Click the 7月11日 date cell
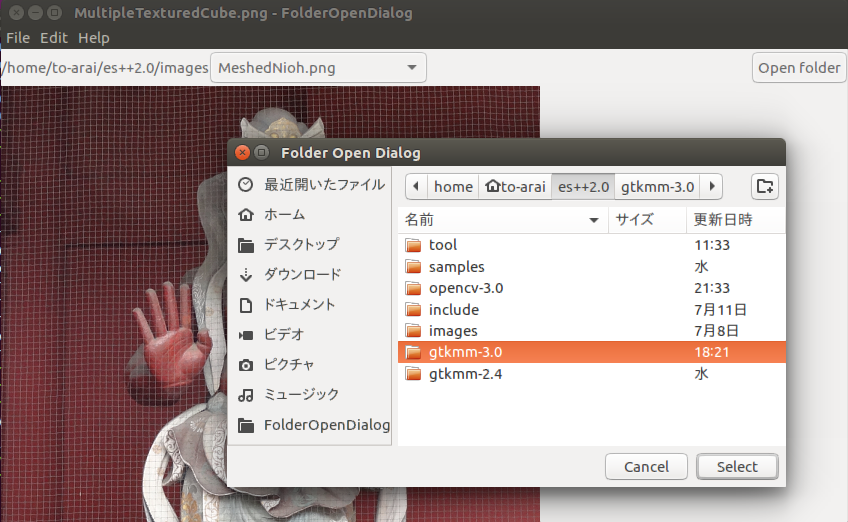 [x=720, y=309]
